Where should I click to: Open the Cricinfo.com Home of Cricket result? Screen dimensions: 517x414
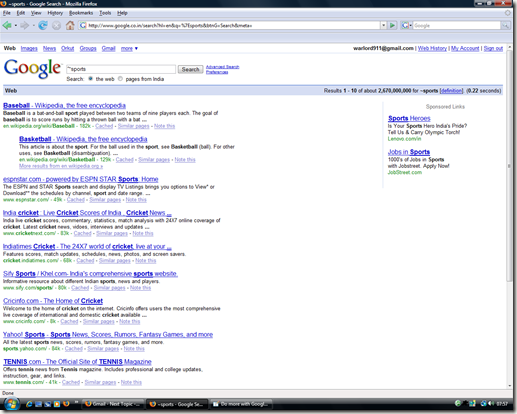point(53,301)
